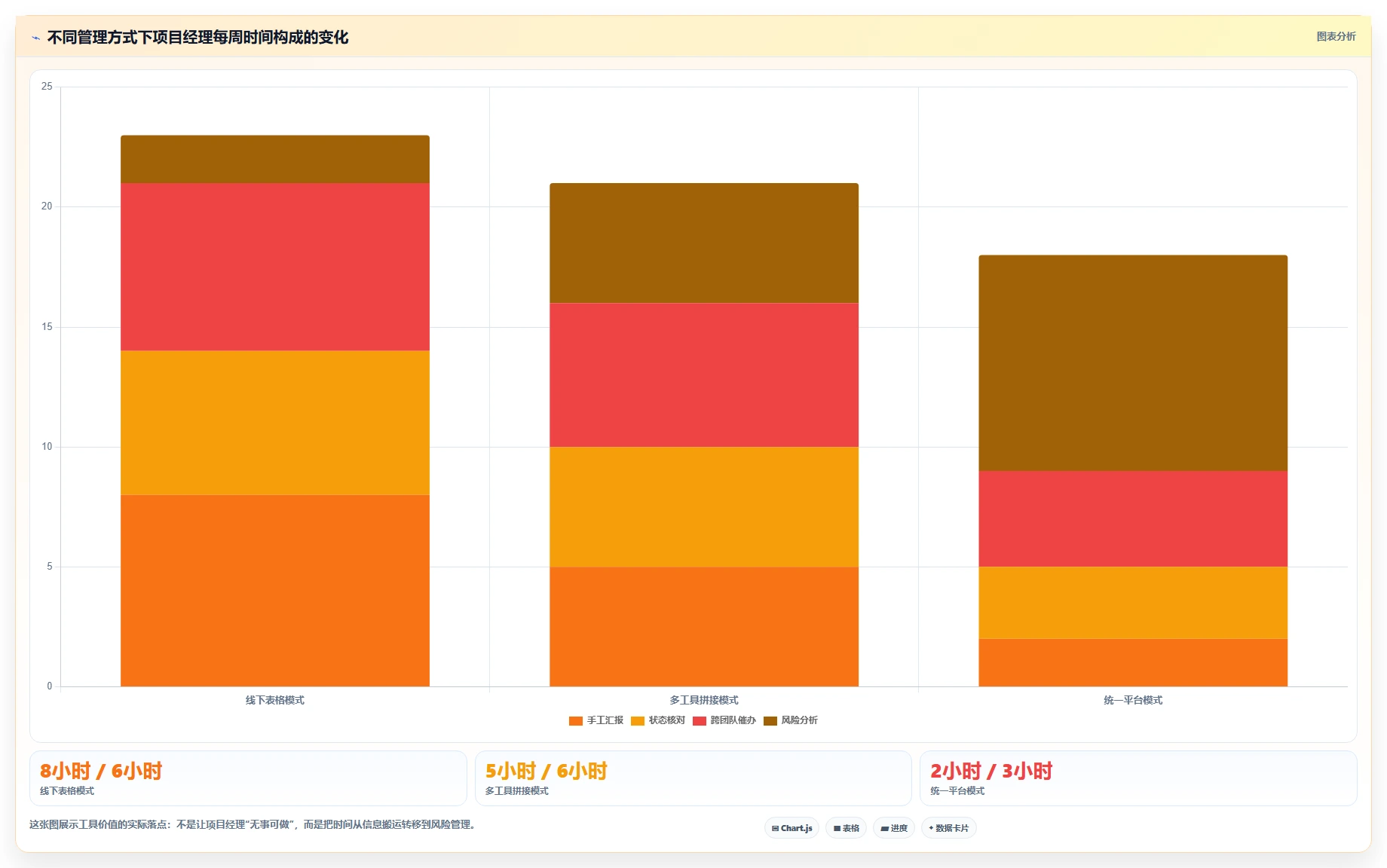The image size is (1387, 868).
Task: Click the 多工具拼接模式 caption in the second card
Action: coord(517,791)
